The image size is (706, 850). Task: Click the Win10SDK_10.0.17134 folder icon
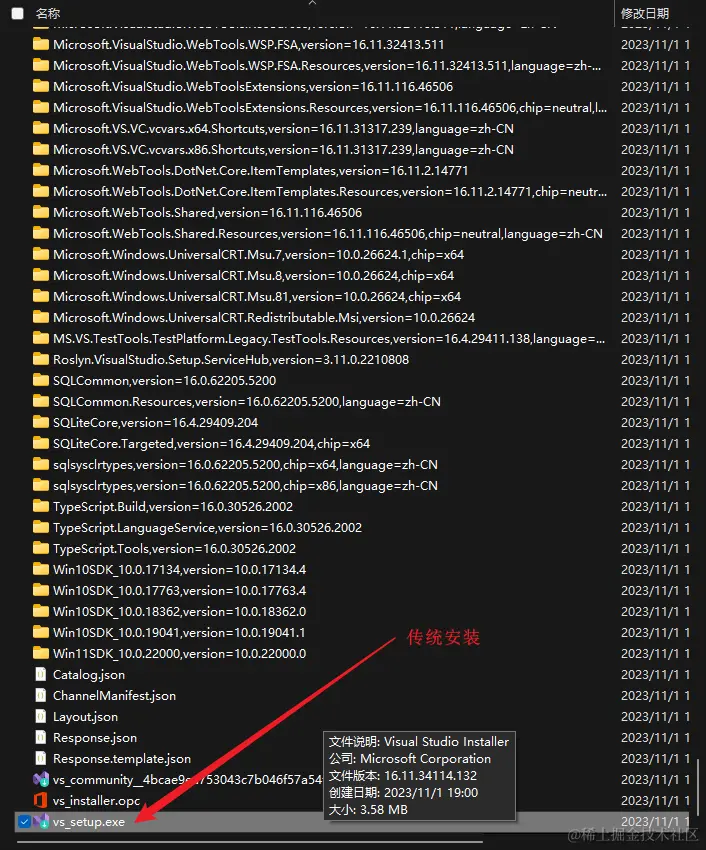41,569
